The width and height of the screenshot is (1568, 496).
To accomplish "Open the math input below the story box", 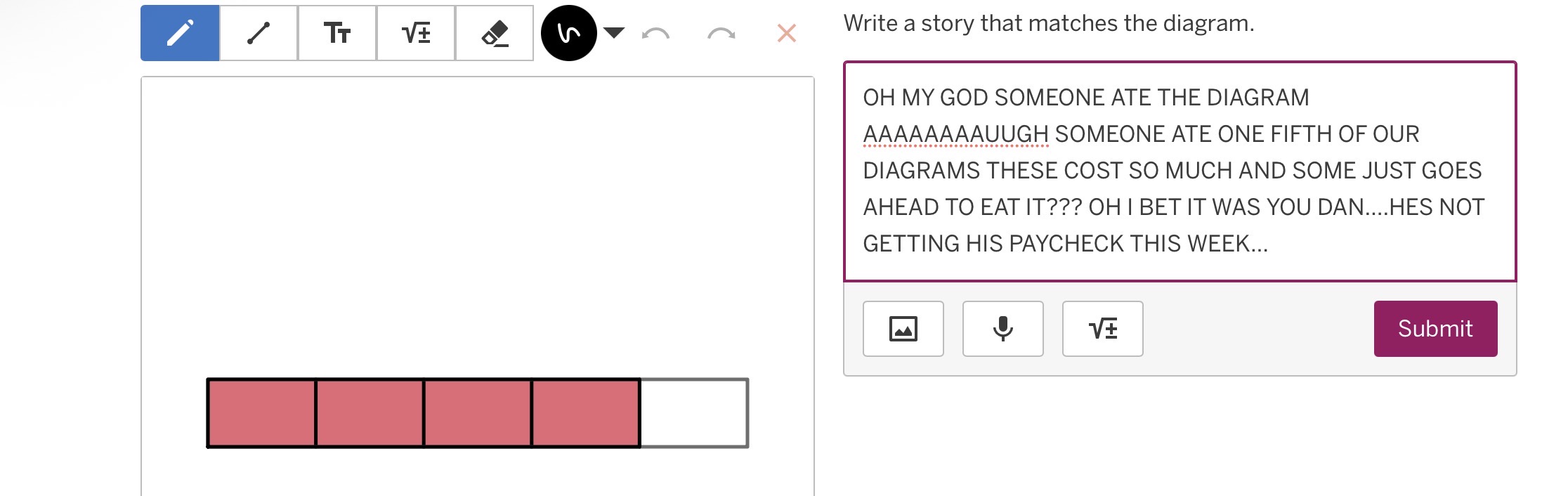I will tap(1102, 329).
